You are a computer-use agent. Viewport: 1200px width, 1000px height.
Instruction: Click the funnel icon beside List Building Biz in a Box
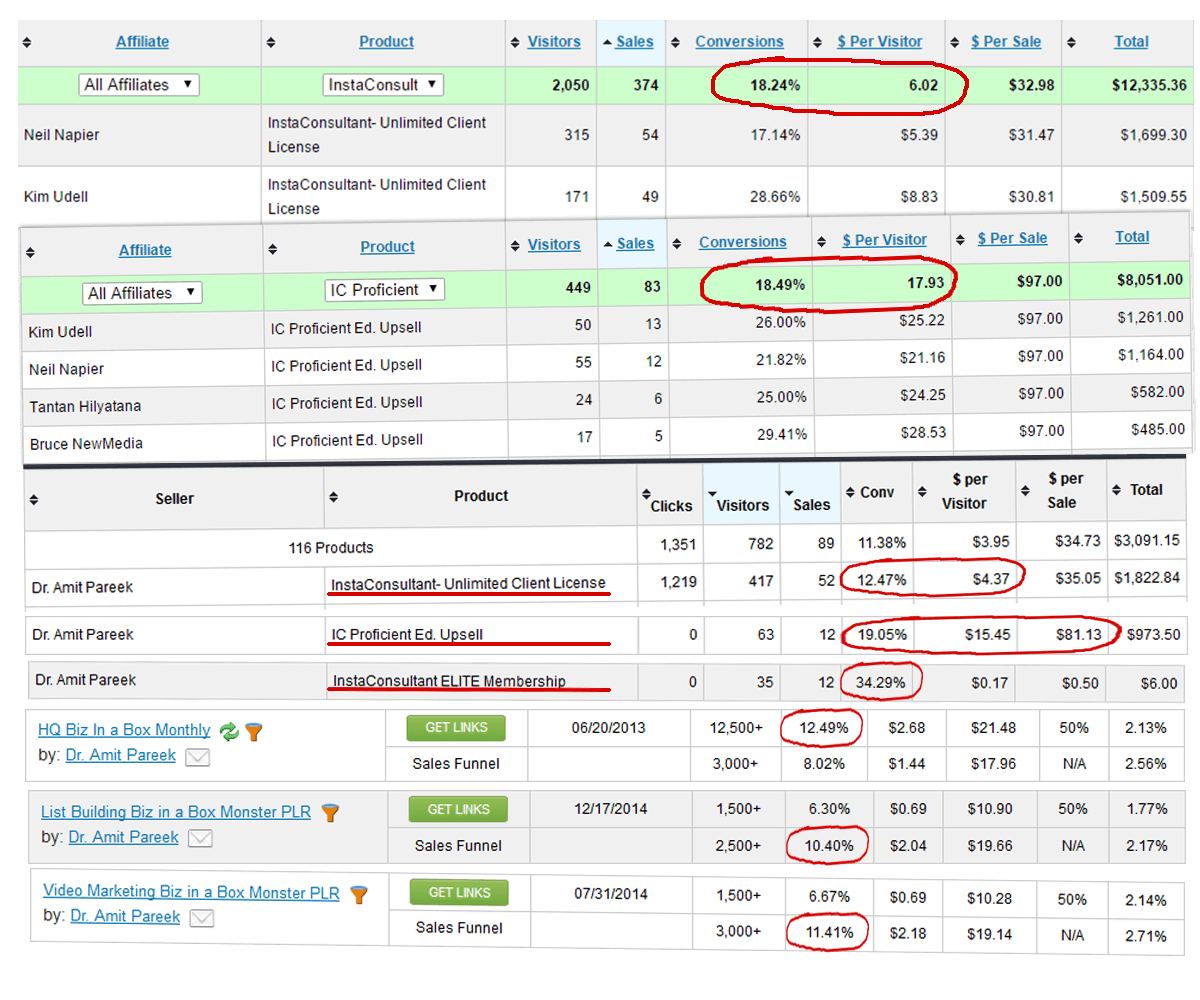point(330,813)
